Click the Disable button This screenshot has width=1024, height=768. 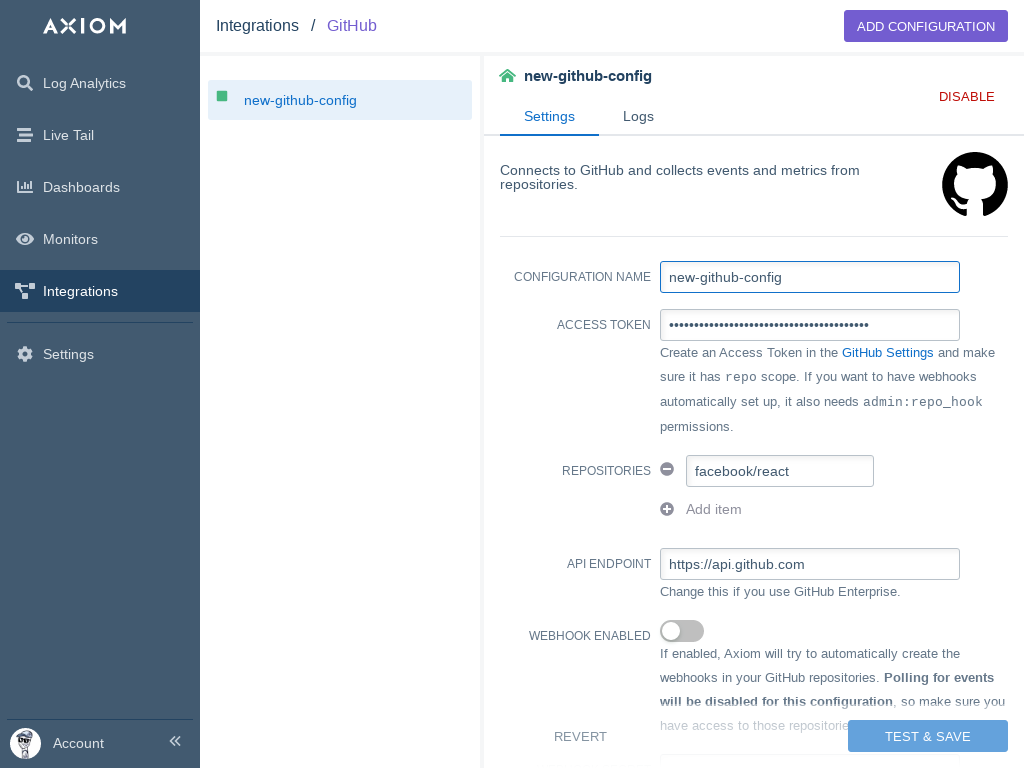[966, 97]
